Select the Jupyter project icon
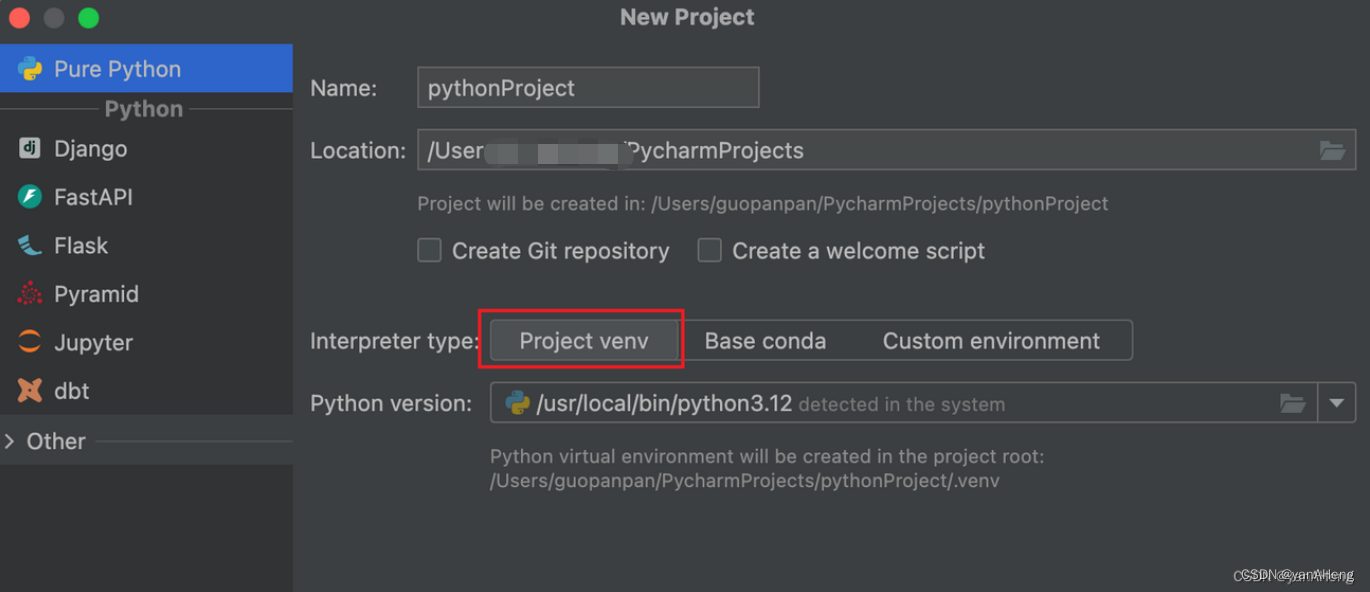The width and height of the screenshot is (1370, 592). [x=27, y=342]
